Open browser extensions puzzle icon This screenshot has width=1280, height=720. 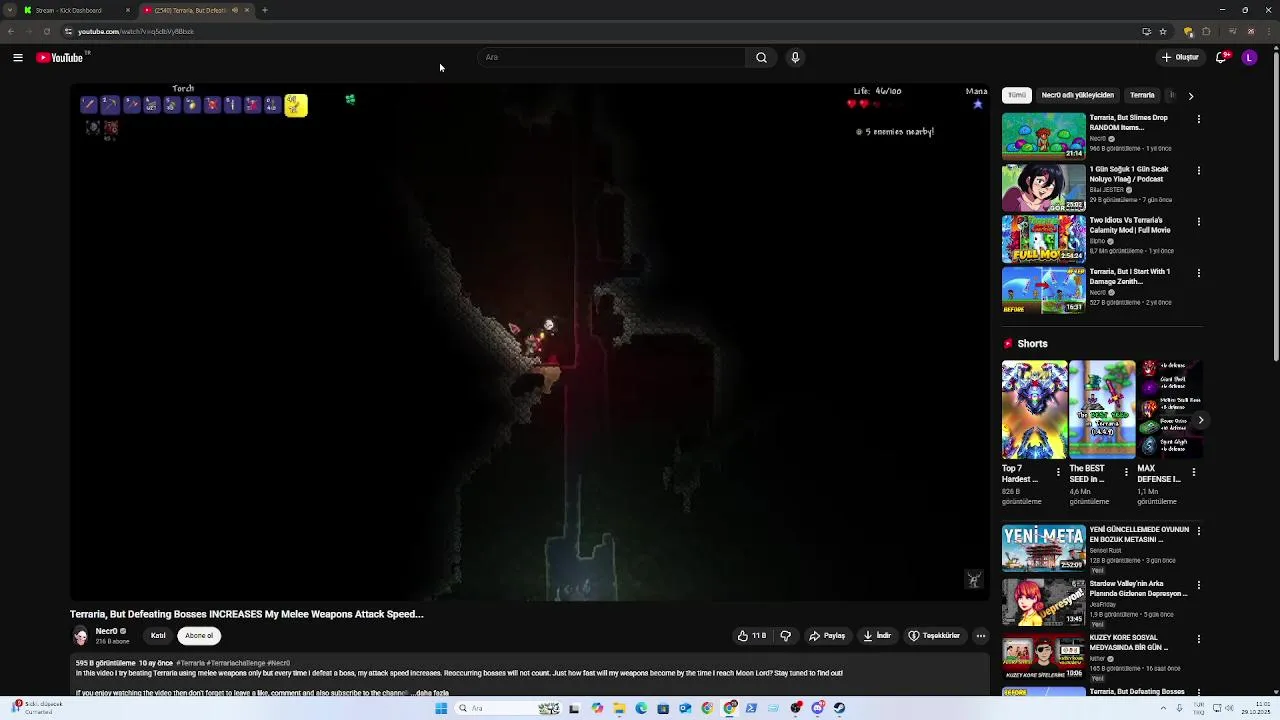pos(1206,32)
